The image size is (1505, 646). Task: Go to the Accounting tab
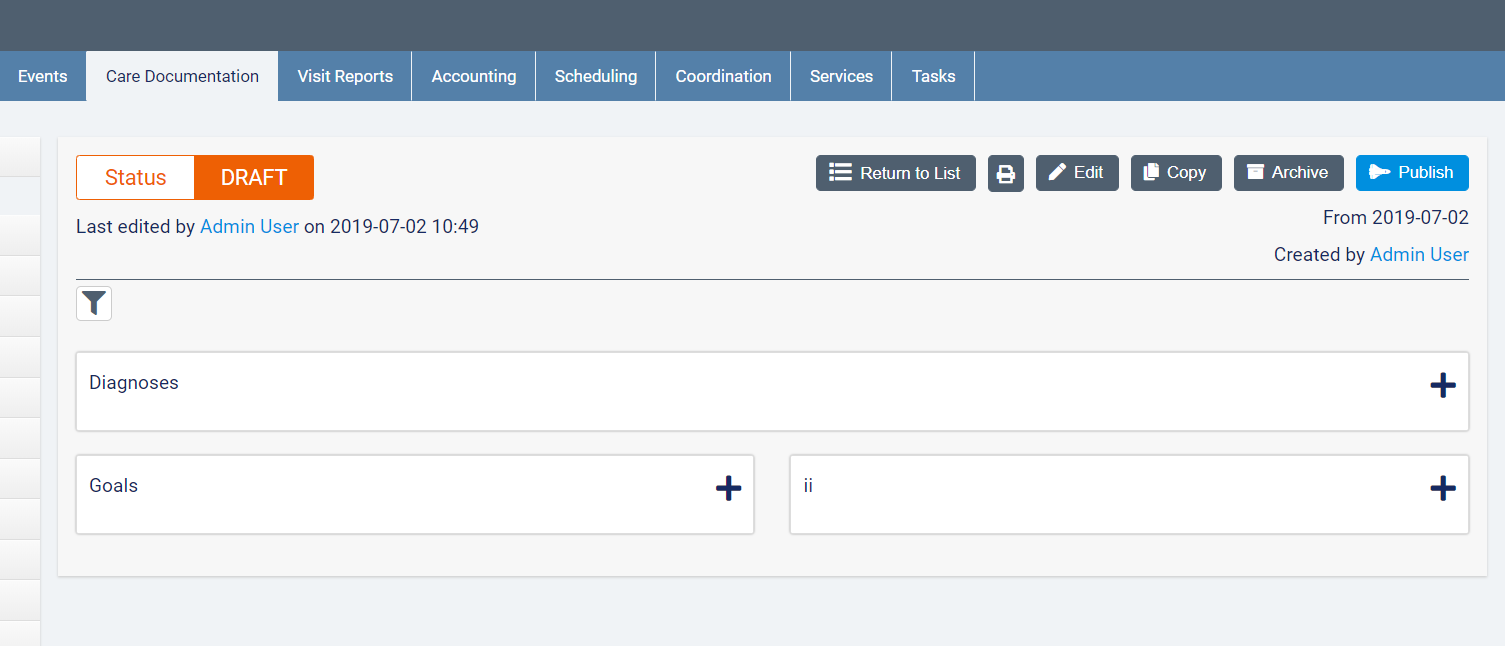pyautogui.click(x=474, y=76)
